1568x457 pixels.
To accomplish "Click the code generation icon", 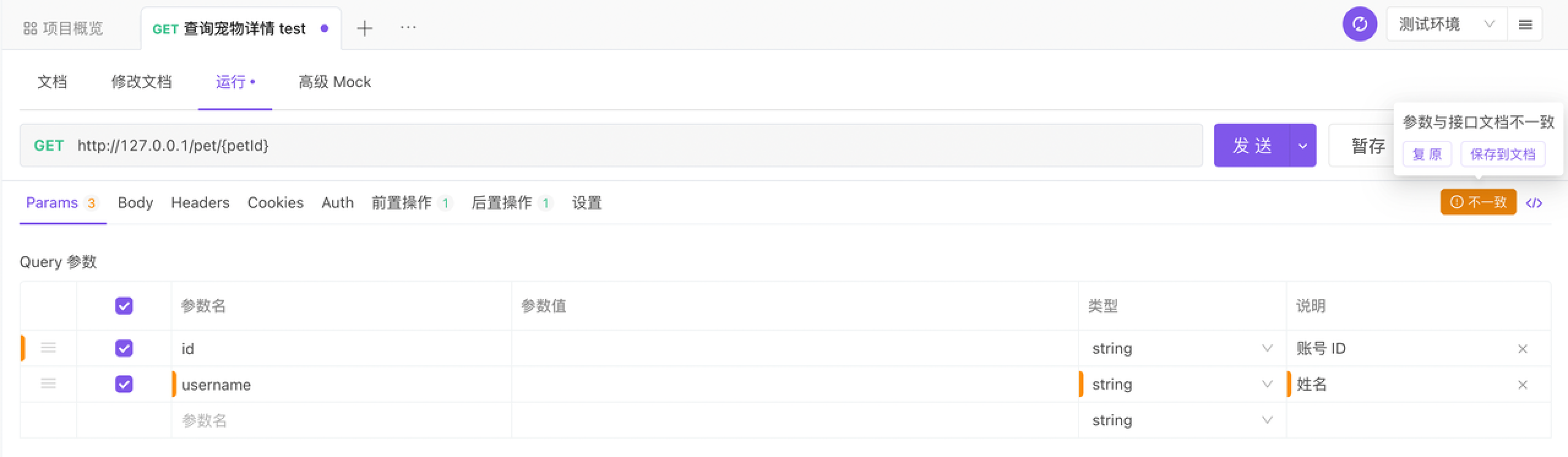I will coord(1534,203).
